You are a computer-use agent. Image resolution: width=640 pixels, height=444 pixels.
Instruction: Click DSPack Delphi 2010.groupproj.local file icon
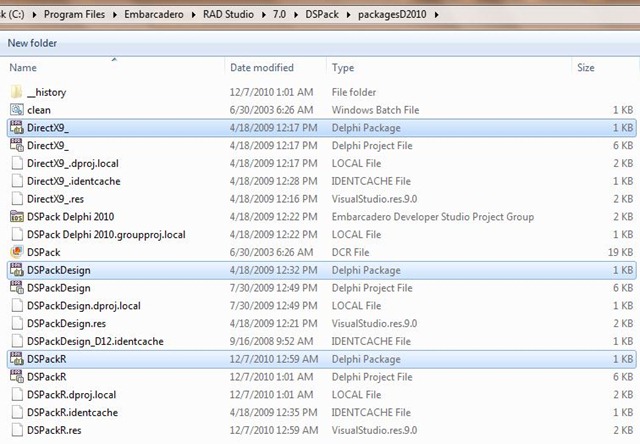tap(17, 234)
